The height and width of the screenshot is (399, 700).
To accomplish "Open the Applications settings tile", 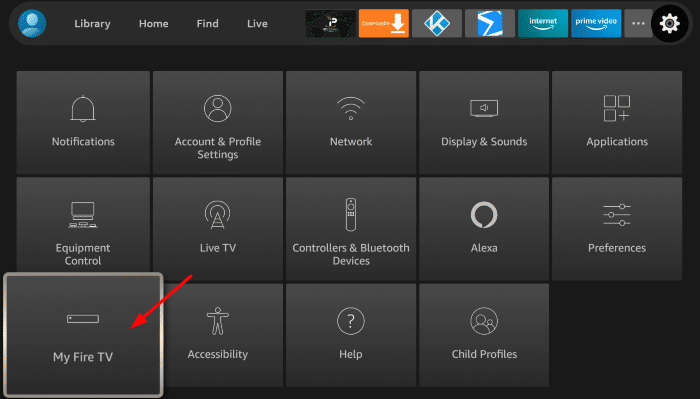I will click(617, 122).
